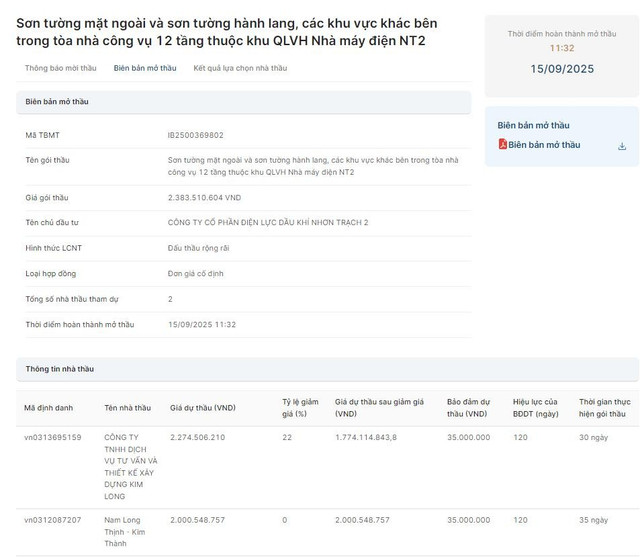The image size is (640, 557).
Task: Select bidder ID vn0313695159
Action: point(53,437)
